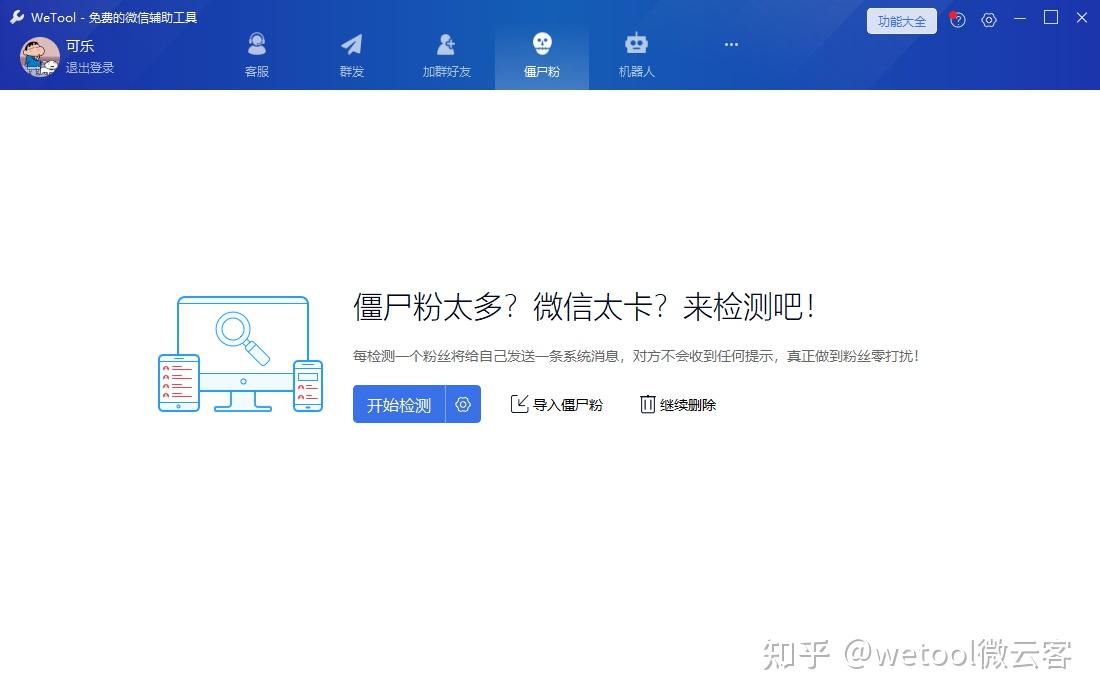Click the 加群好友 add friends icon

coord(446,43)
